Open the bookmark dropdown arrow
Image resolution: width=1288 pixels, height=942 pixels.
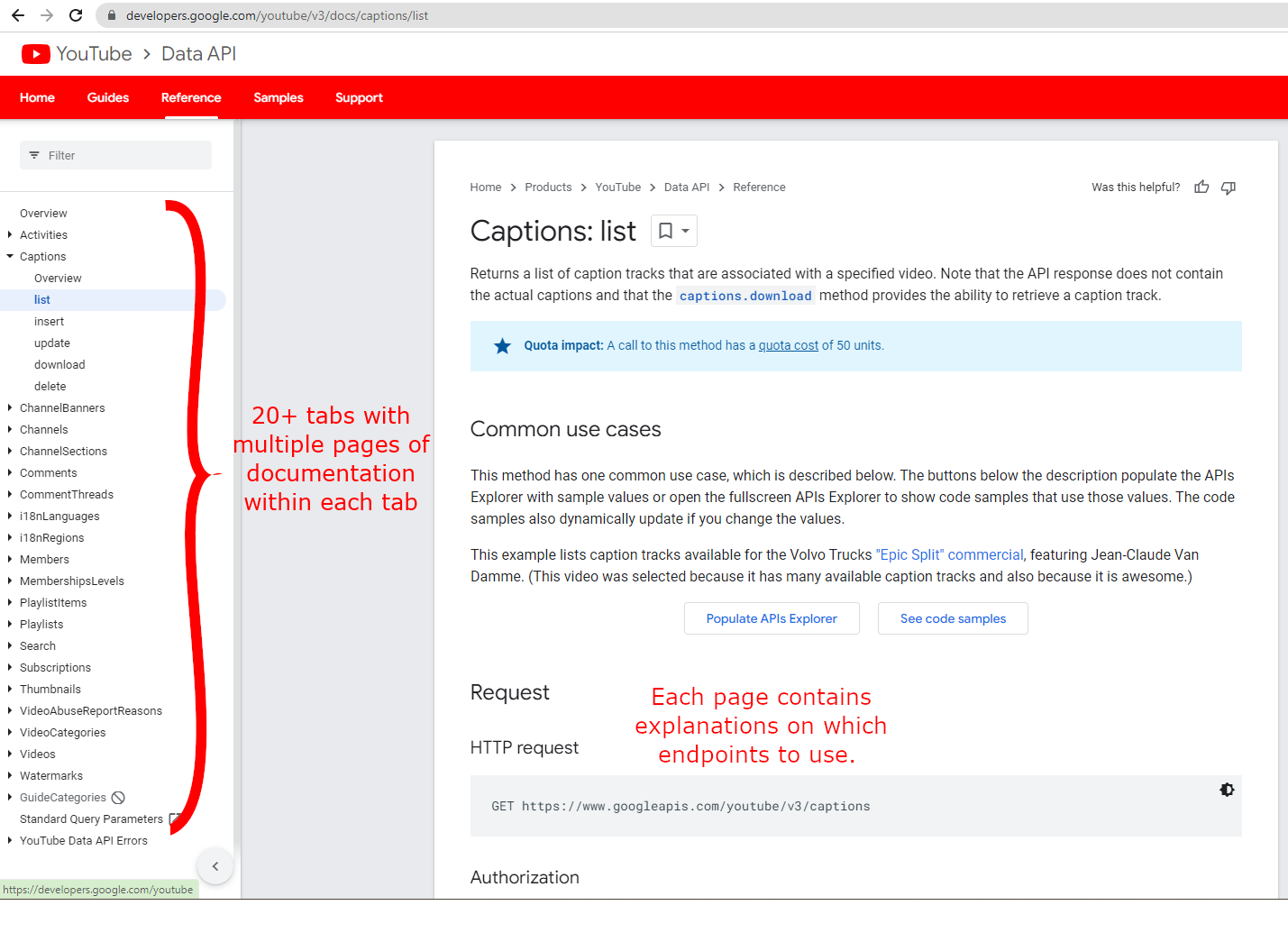683,231
